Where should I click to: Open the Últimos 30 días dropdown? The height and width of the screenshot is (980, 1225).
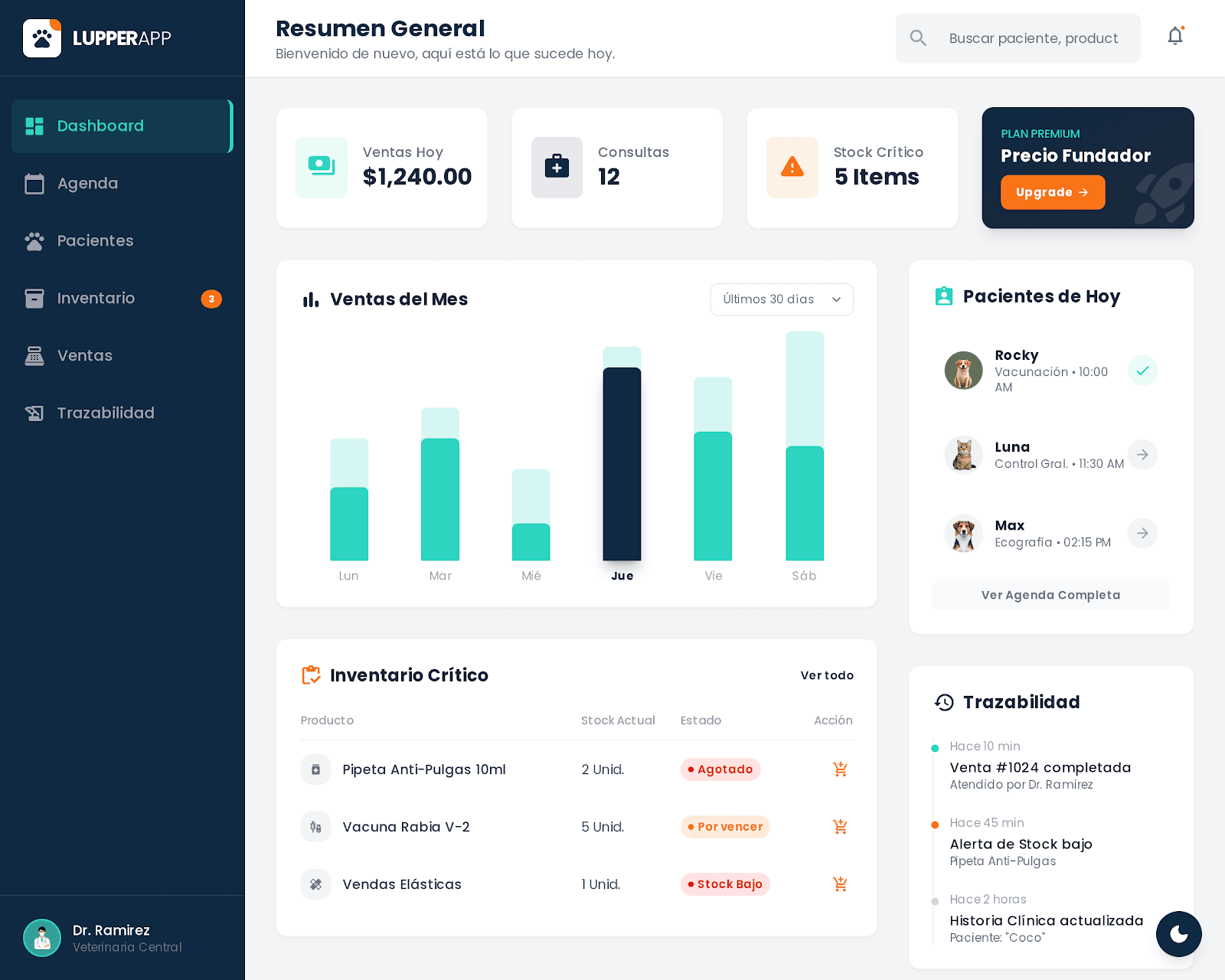pyautogui.click(x=781, y=299)
